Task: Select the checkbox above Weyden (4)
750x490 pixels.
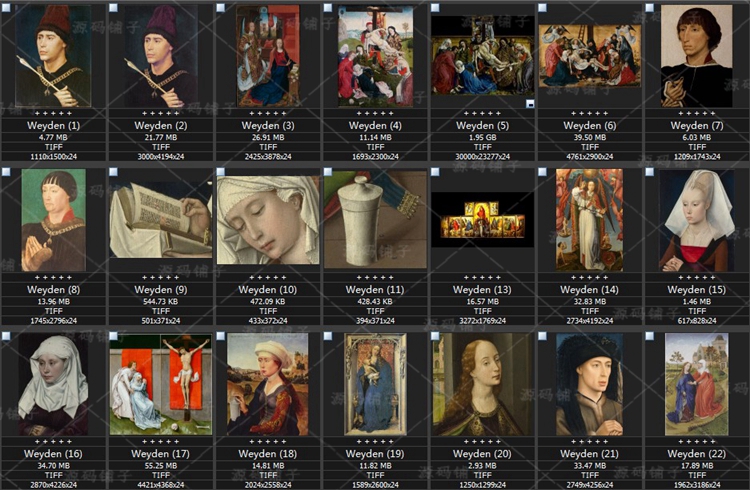Action: [328, 7]
